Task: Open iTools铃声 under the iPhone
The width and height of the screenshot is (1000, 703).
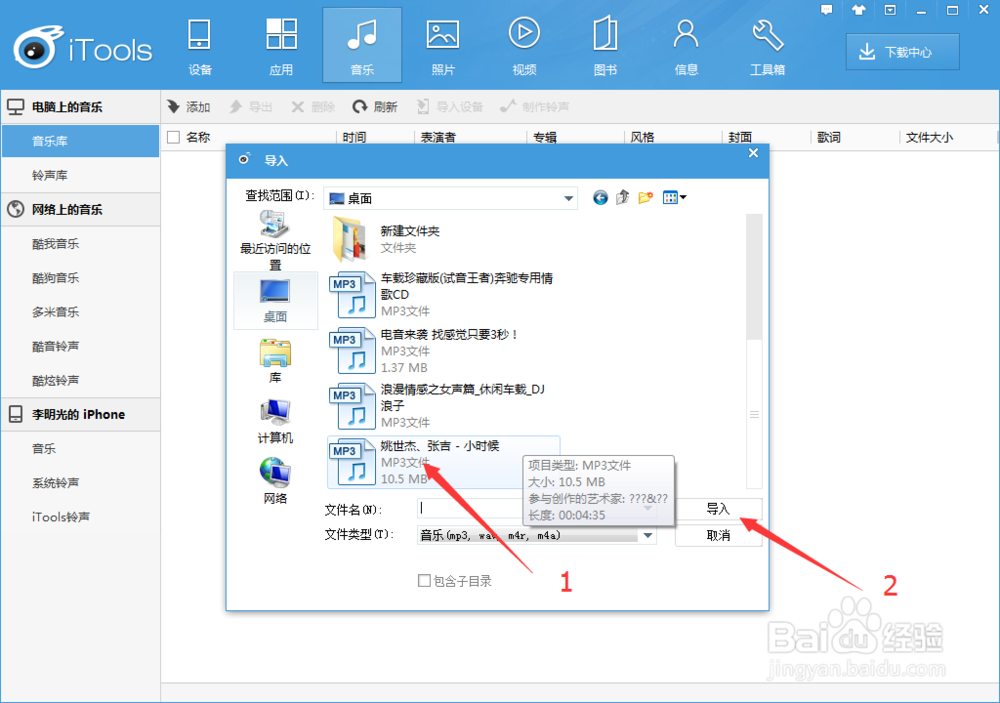Action: [x=80, y=517]
